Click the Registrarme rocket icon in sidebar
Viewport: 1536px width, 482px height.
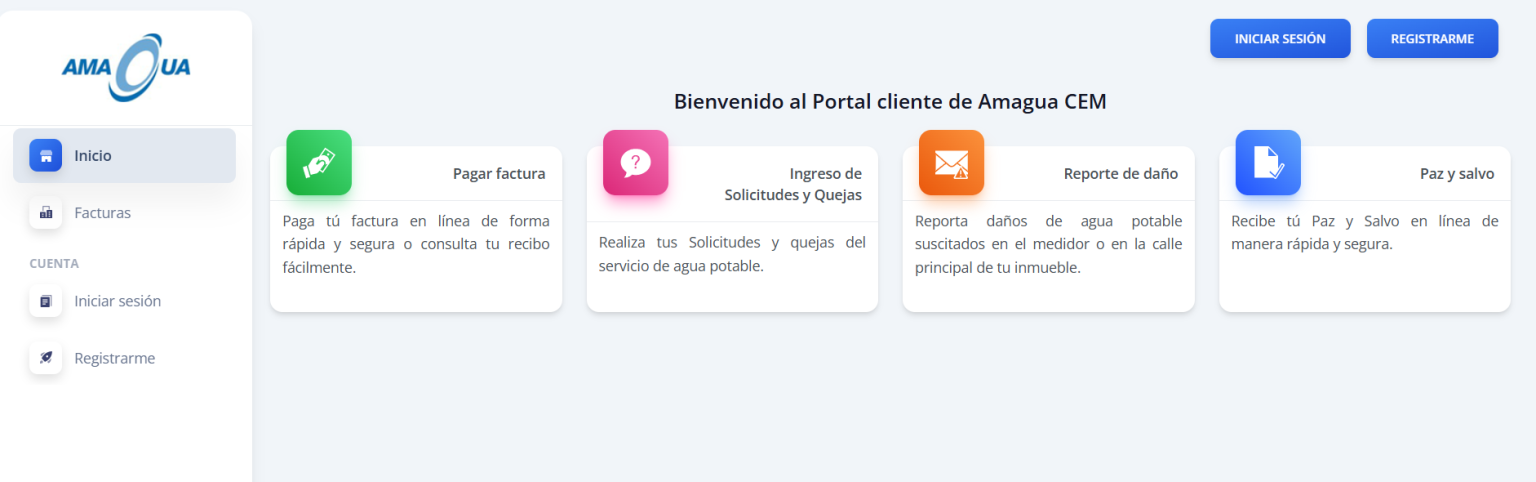coord(46,358)
